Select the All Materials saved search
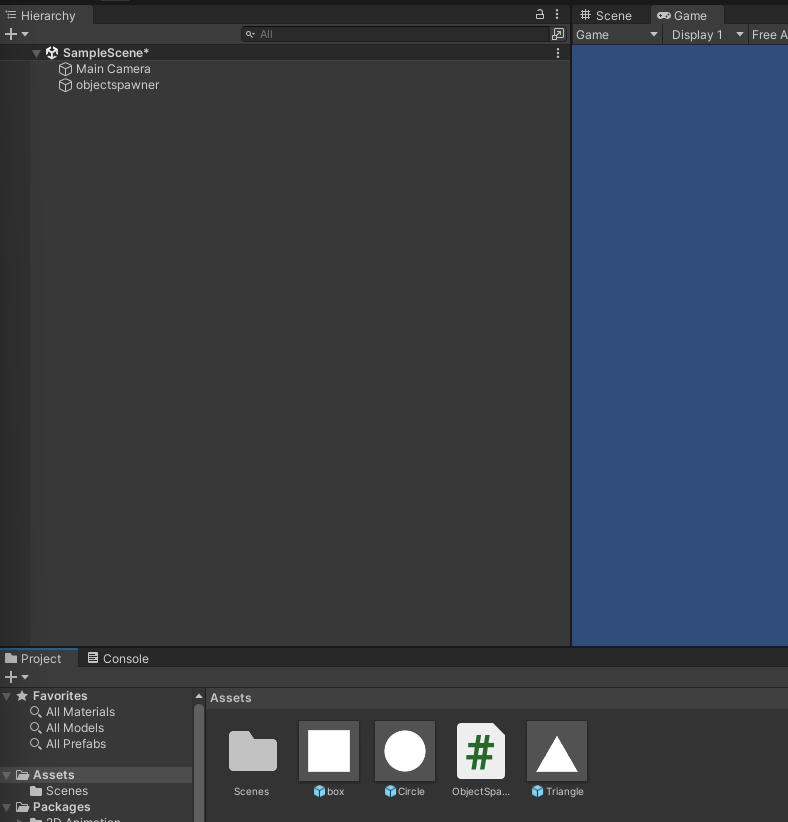 (x=80, y=712)
